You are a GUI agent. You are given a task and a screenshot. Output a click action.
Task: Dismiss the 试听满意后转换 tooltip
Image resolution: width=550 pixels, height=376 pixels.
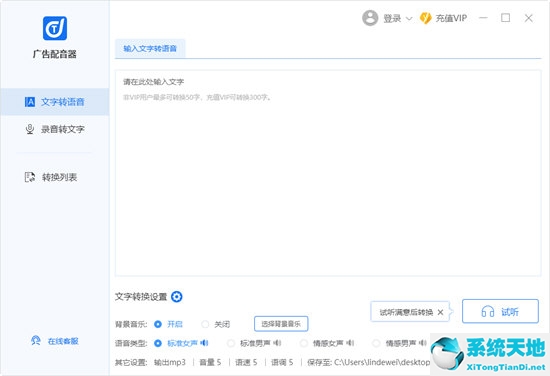point(441,312)
